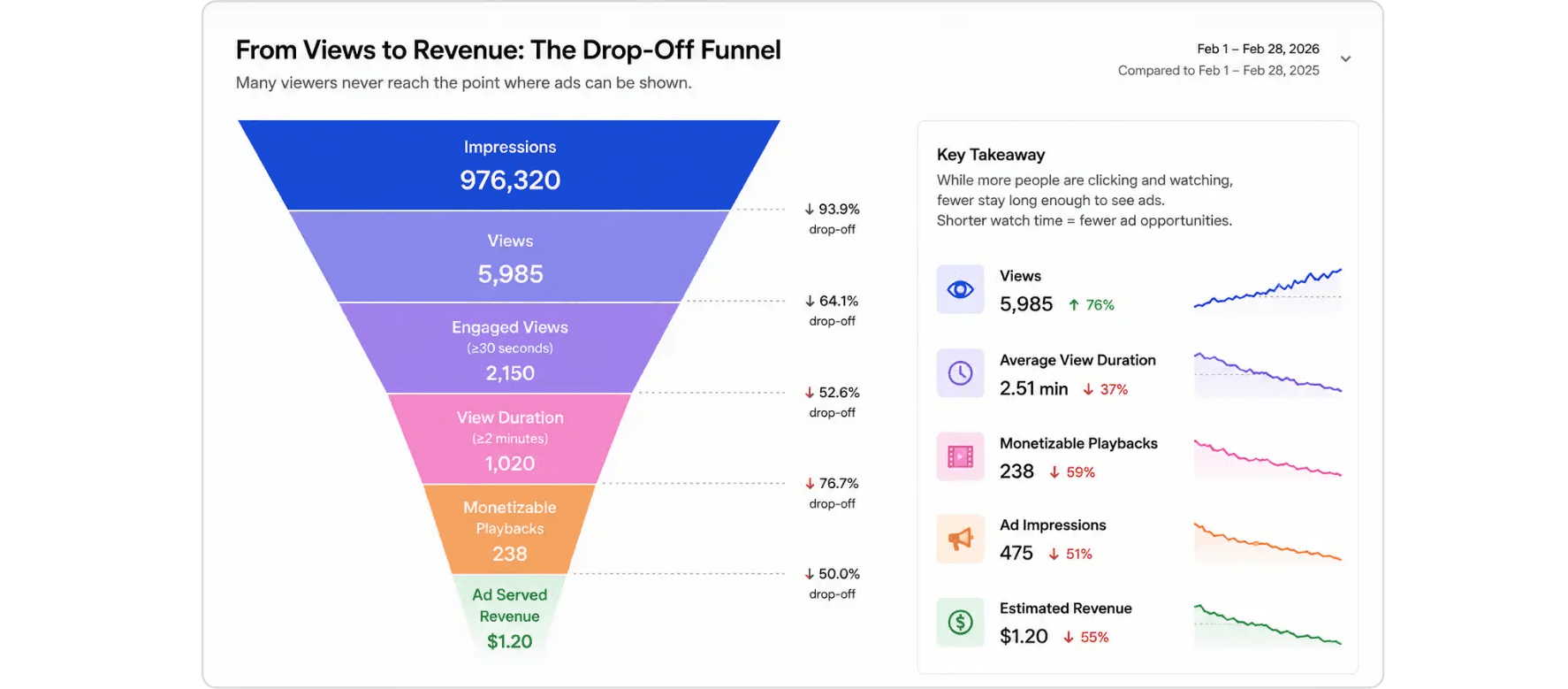Click the Estimated Revenue label
1568x689 pixels.
[1065, 609]
